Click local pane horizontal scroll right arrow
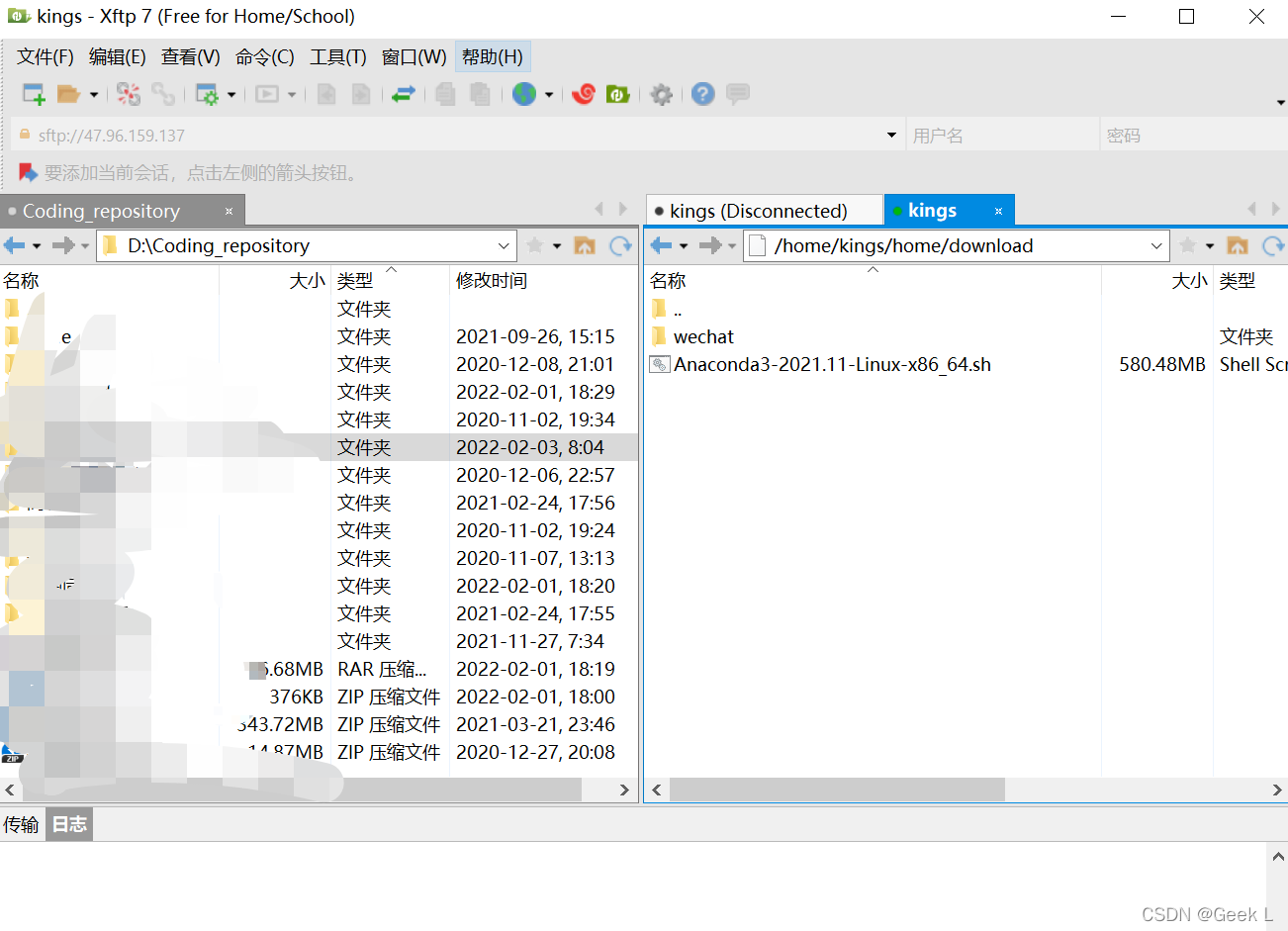 (x=624, y=790)
